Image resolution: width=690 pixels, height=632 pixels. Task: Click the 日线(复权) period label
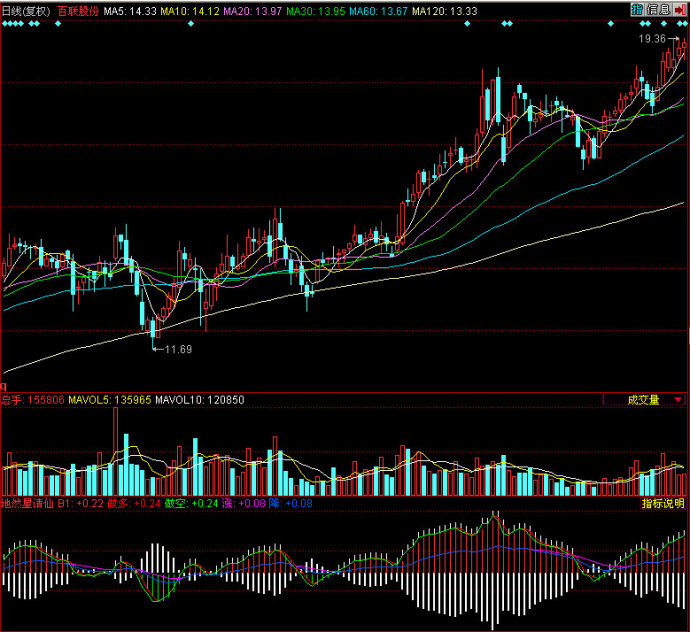(26, 11)
